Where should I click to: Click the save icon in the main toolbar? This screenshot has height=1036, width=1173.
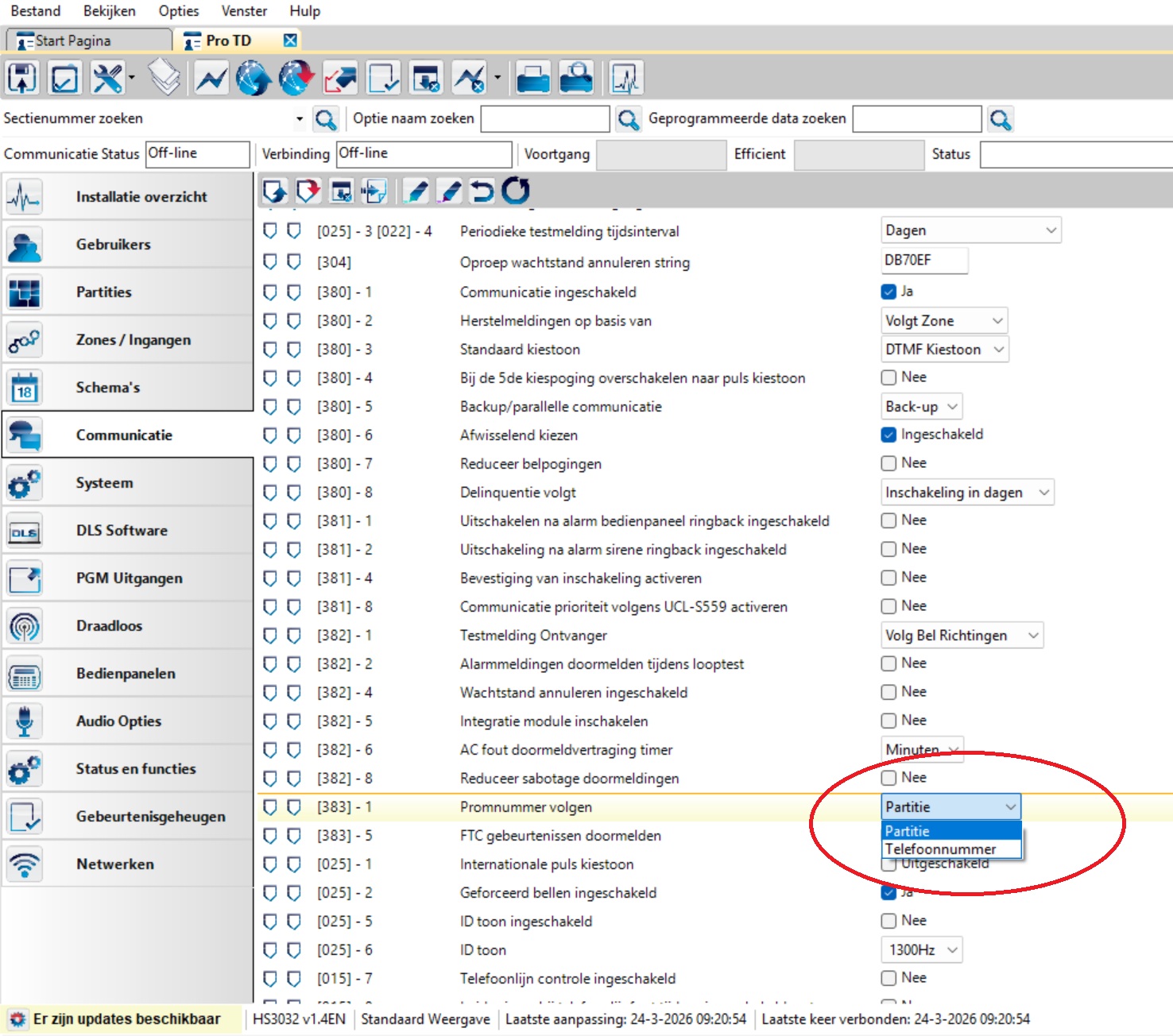click(22, 79)
